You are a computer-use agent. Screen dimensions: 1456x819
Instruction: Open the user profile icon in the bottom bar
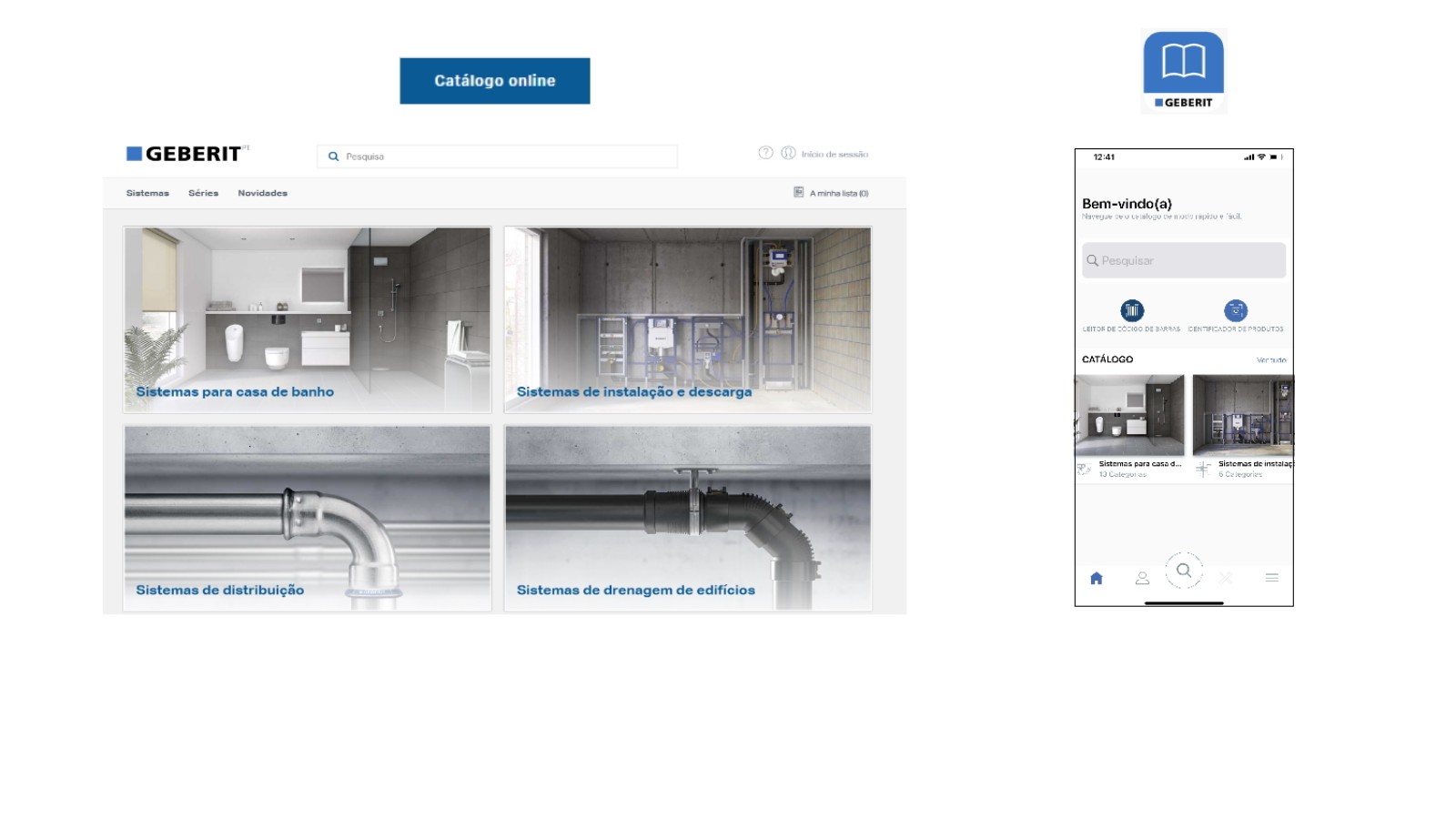click(1143, 577)
